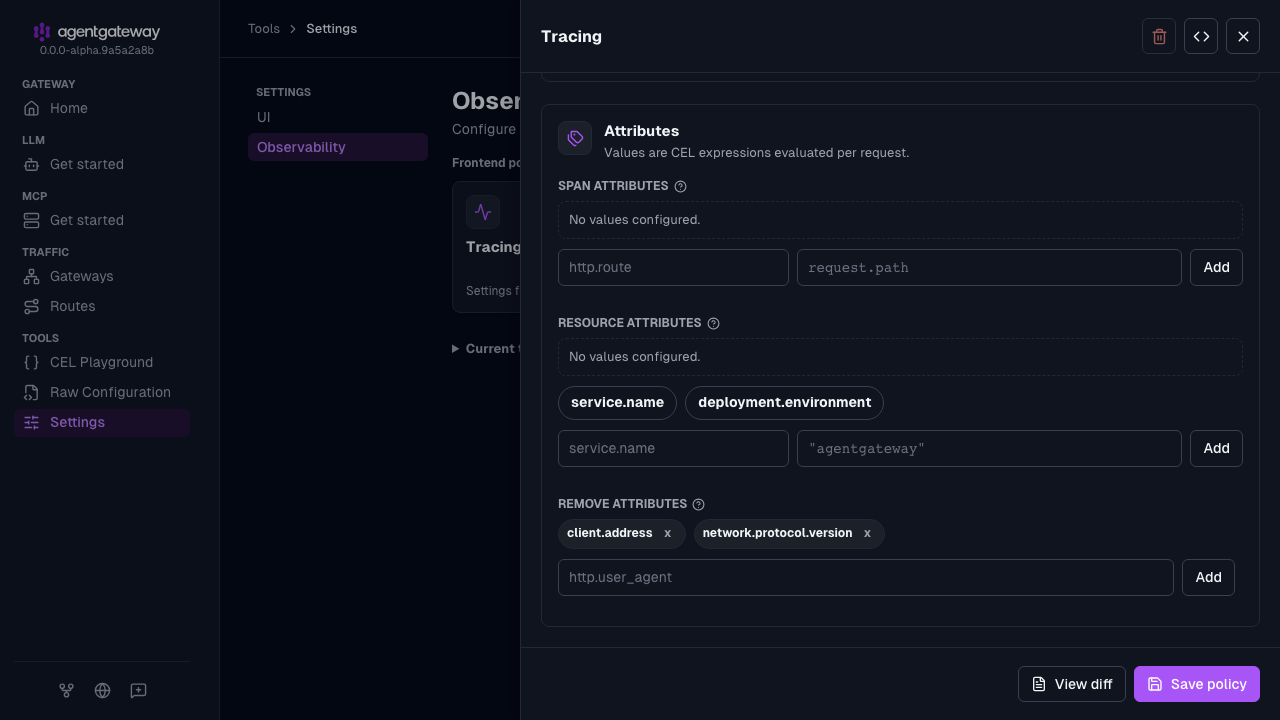Focus resource expression field "agentgateway"

pyautogui.click(x=989, y=448)
